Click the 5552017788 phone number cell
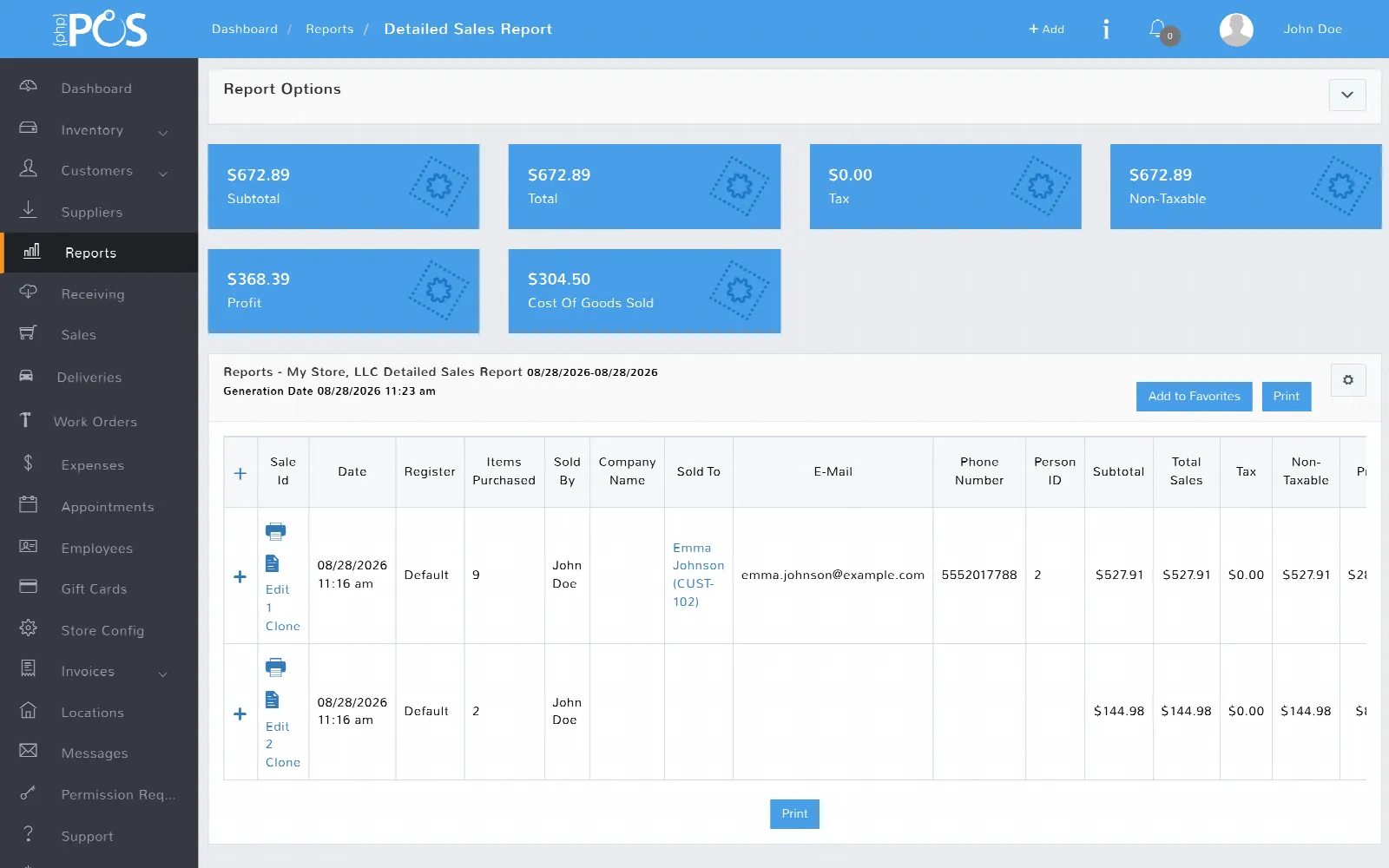 pyautogui.click(x=979, y=575)
